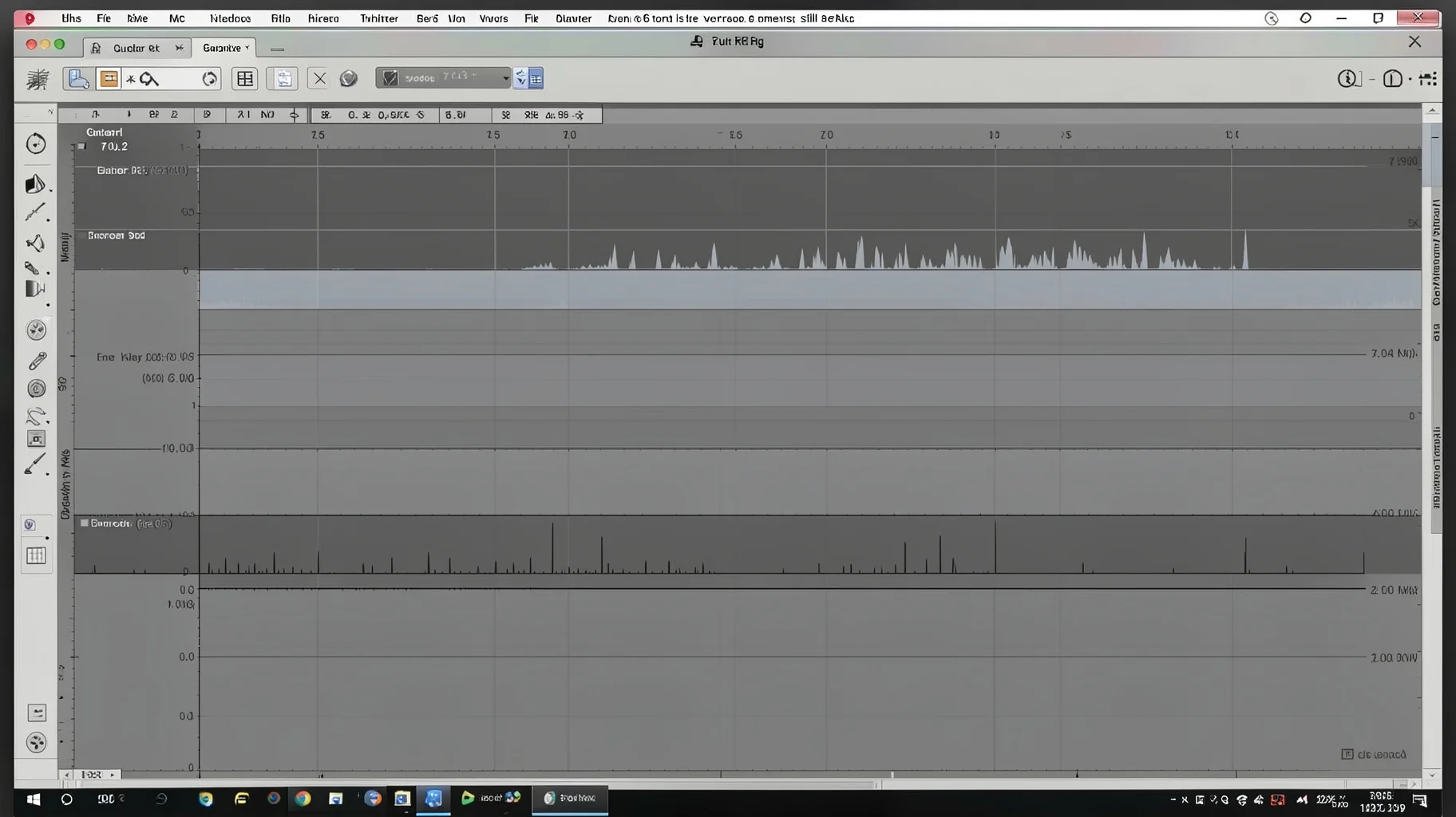
Task: Click the grid dots icon at toolbar right
Action: pos(1428,78)
